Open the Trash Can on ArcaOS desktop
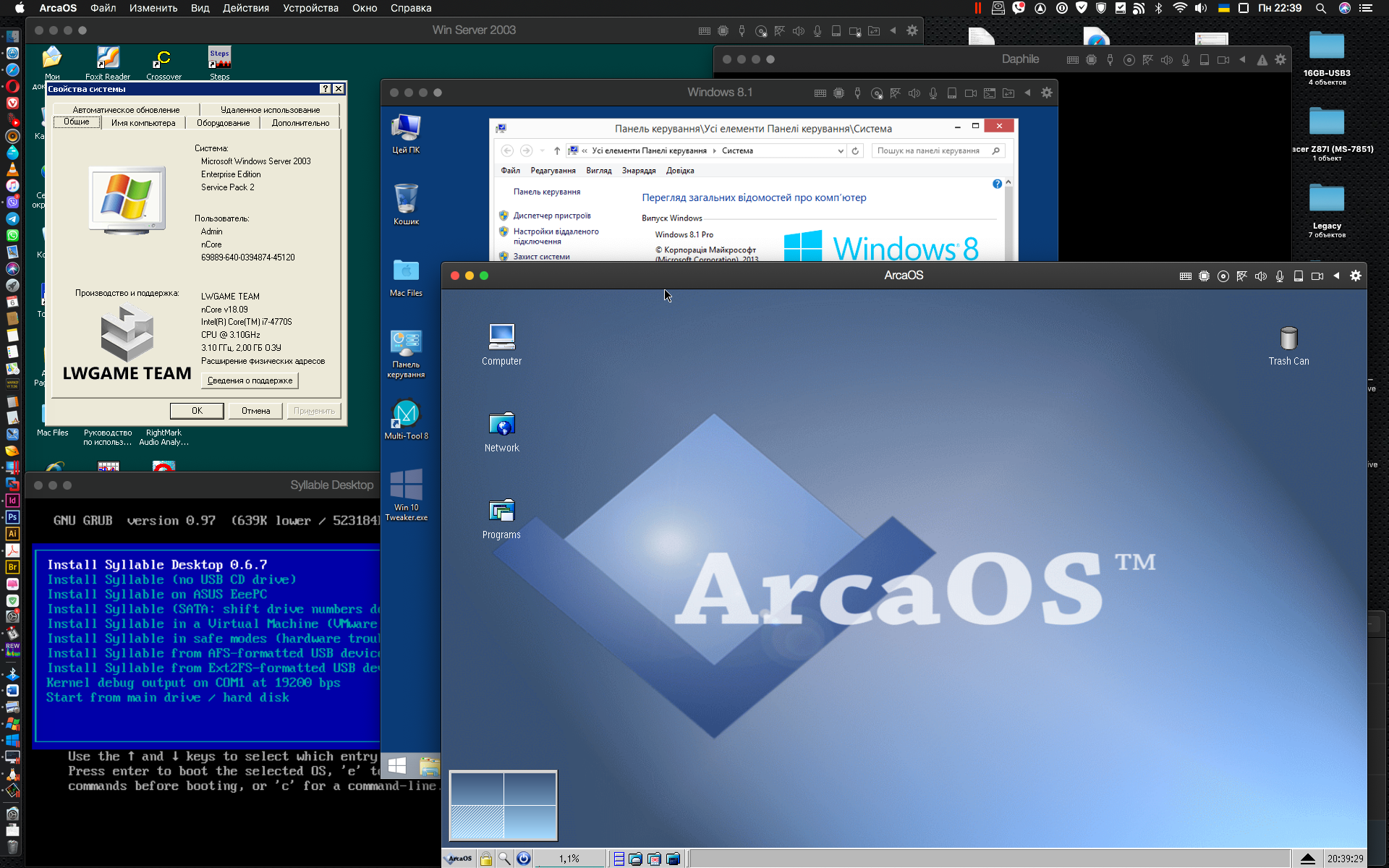The image size is (1389, 868). coord(1288,346)
